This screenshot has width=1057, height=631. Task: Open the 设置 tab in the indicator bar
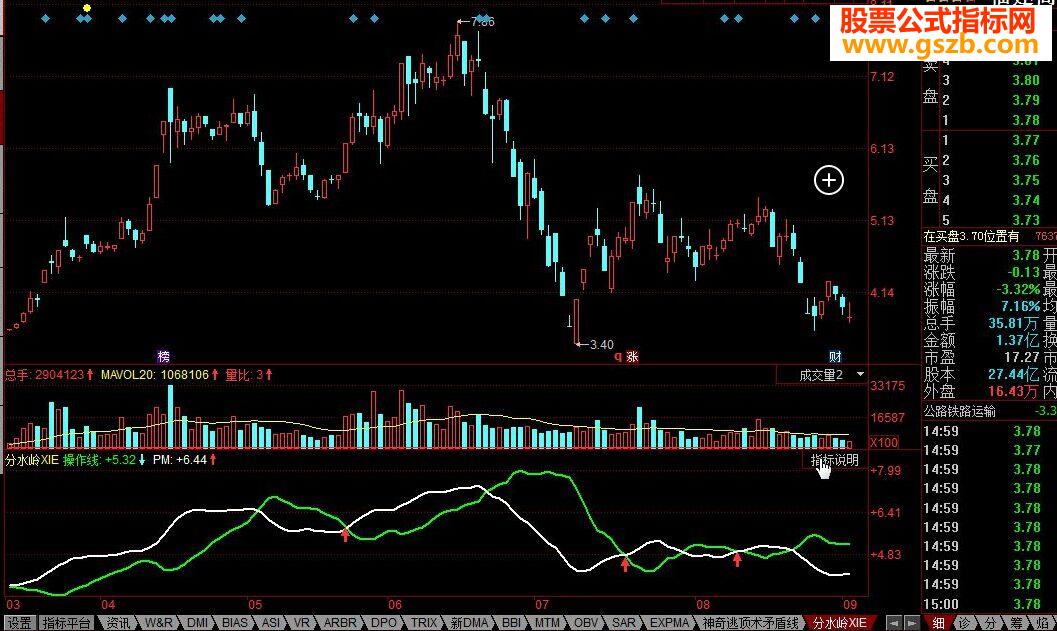coord(20,623)
